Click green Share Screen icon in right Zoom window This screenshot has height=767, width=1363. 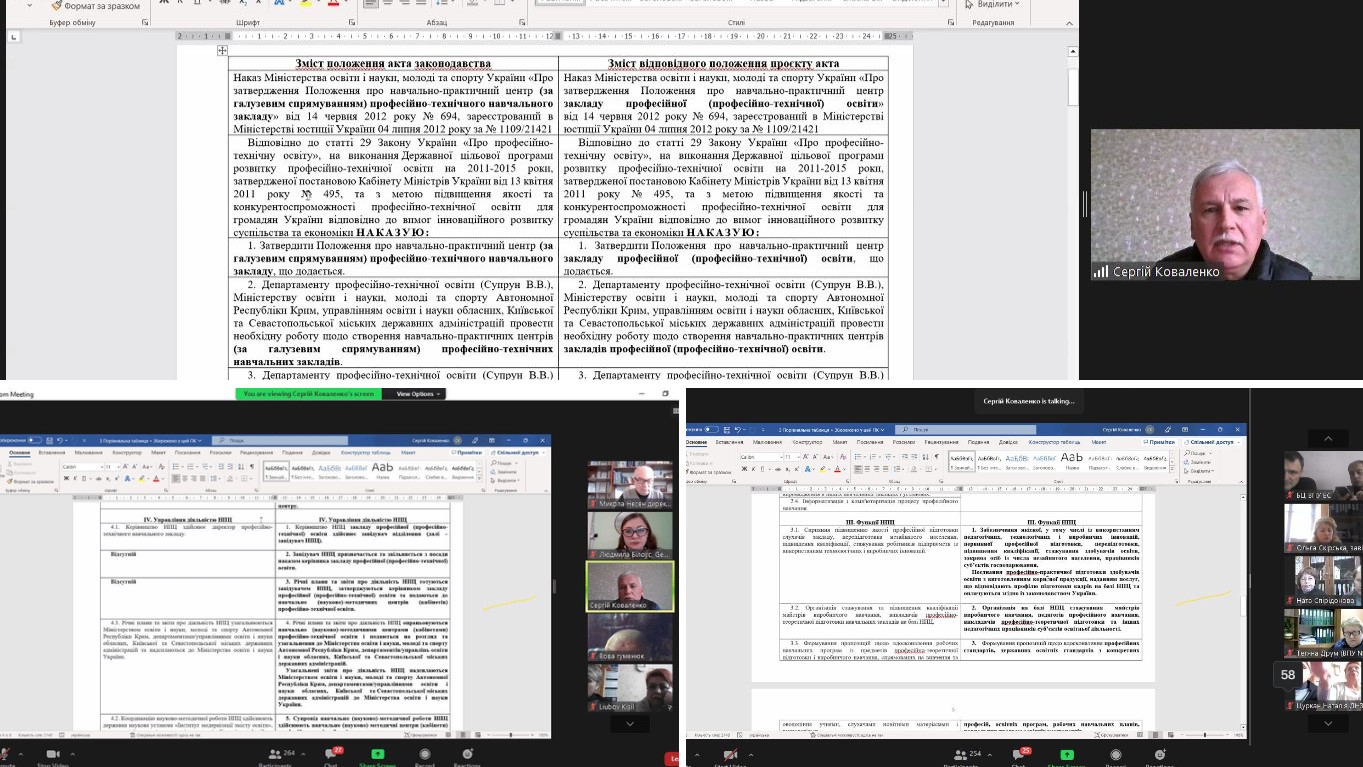point(1067,755)
